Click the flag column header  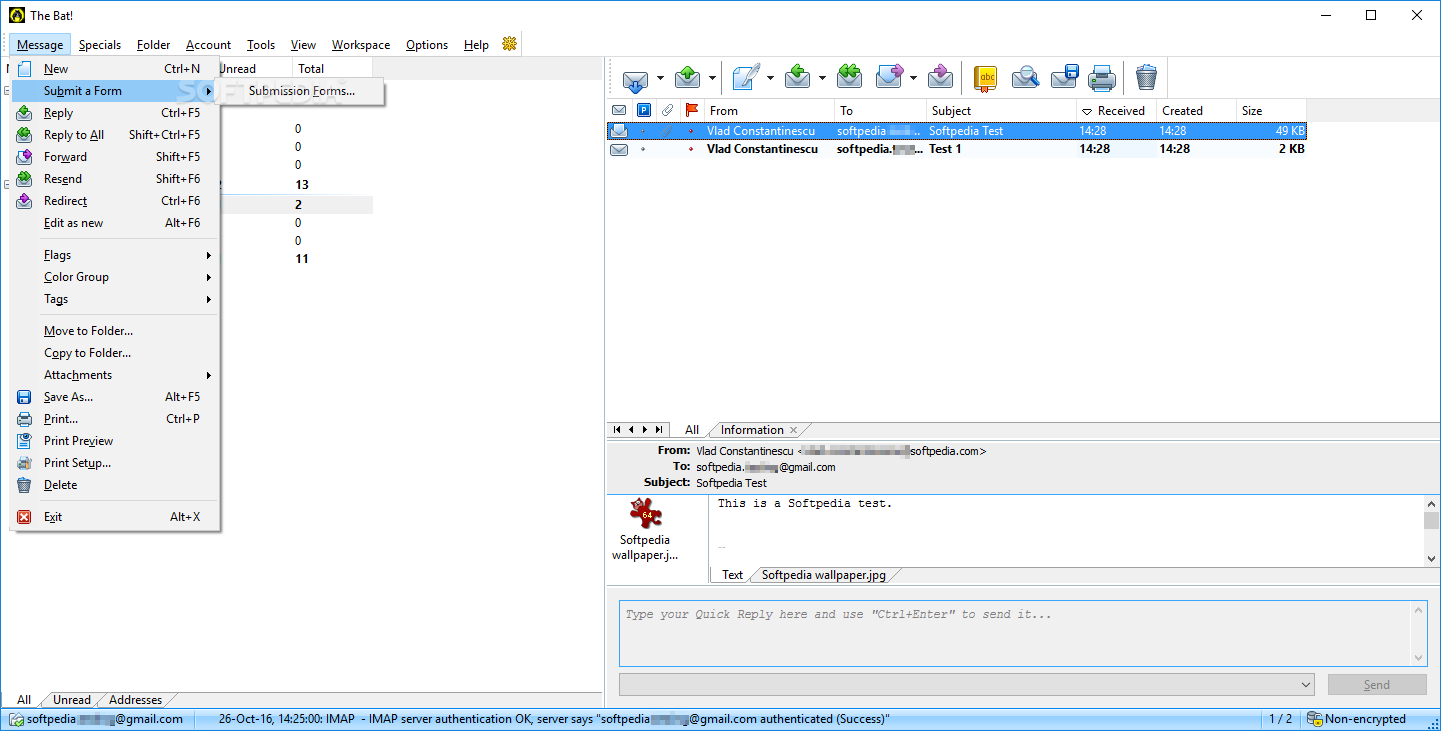tap(690, 110)
